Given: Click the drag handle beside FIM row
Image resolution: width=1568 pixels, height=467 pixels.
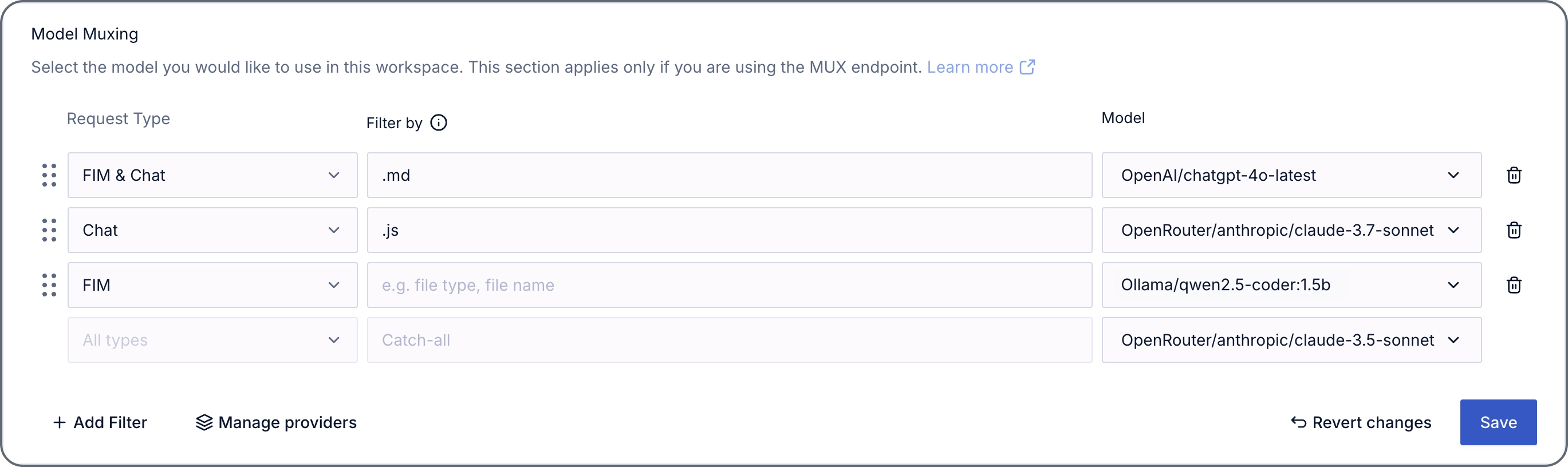Looking at the screenshot, I should click(49, 284).
